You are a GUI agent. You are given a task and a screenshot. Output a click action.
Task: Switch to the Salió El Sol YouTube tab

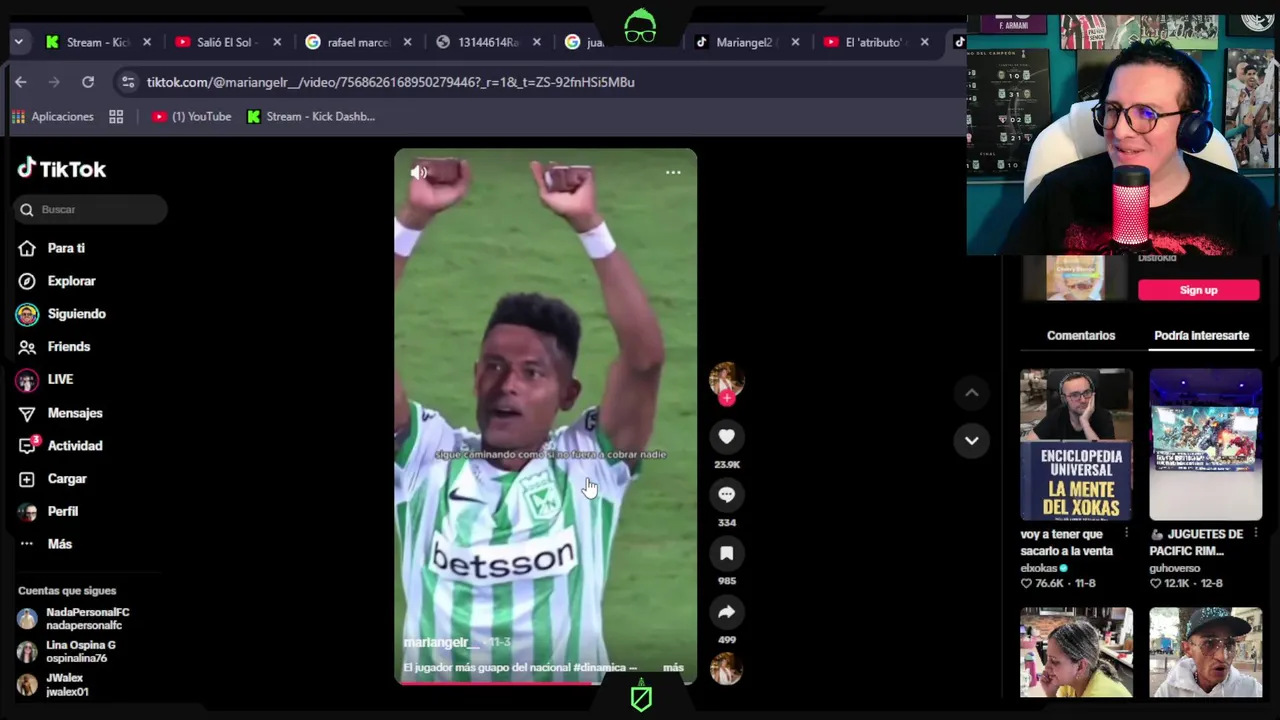pyautogui.click(x=218, y=42)
